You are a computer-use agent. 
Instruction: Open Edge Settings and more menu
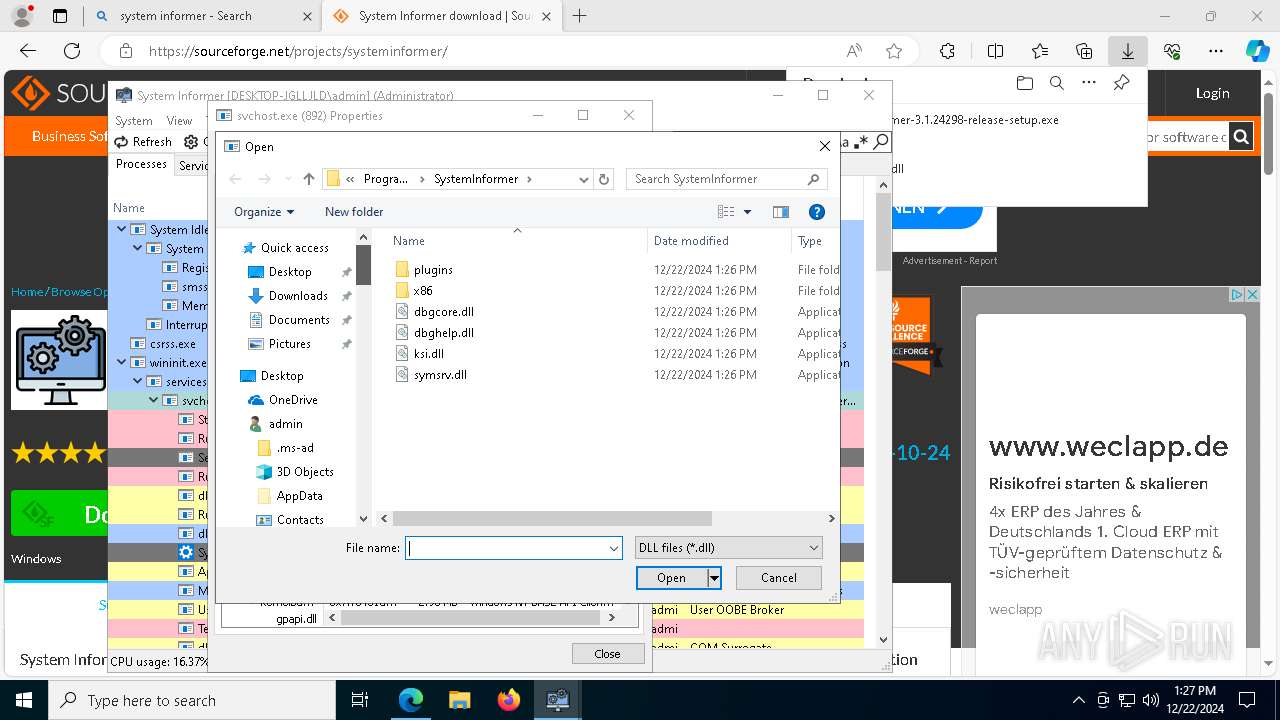[x=1216, y=51]
